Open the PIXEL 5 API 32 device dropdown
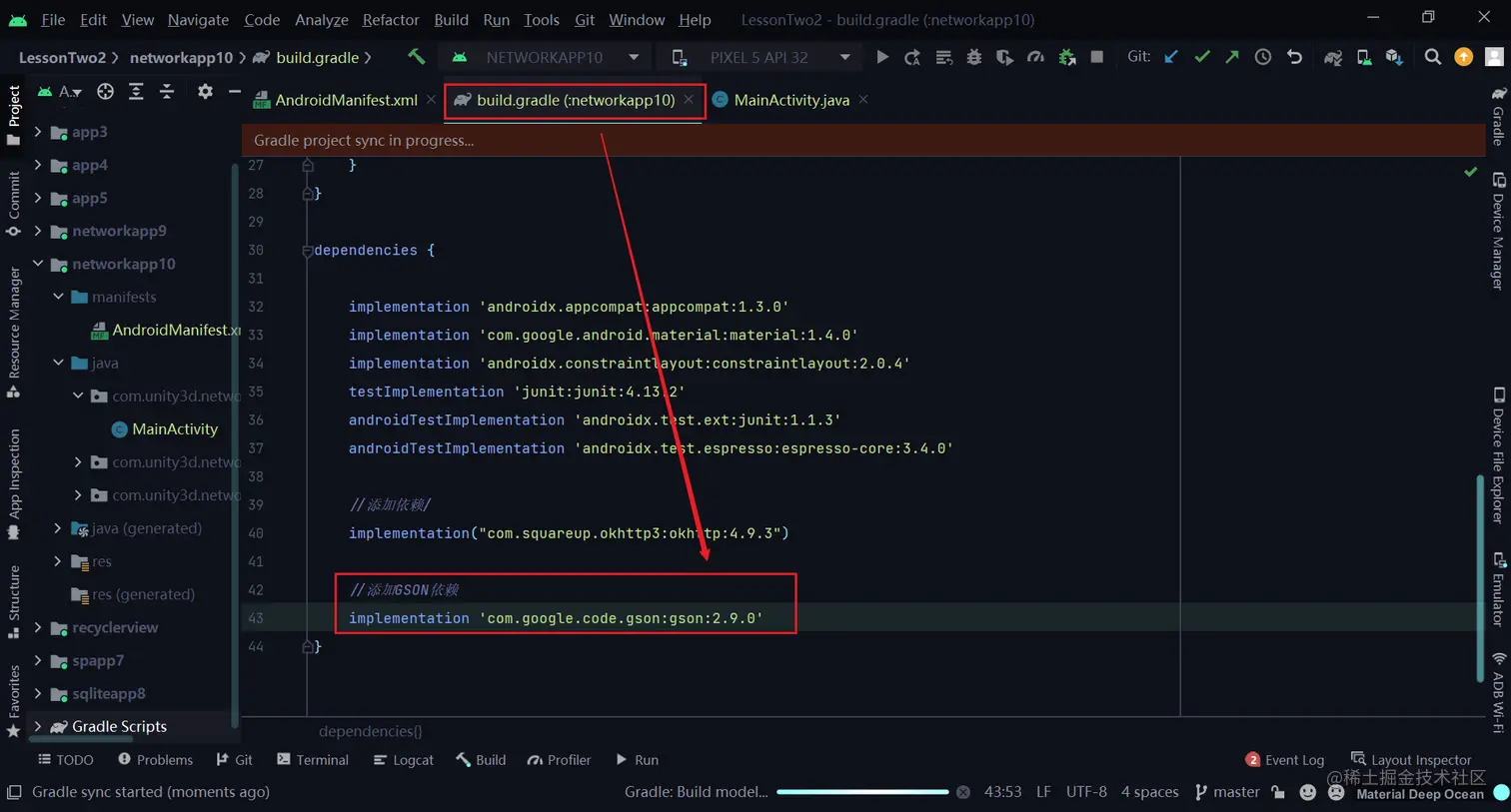Screen dimensions: 1511x812 [761, 57]
